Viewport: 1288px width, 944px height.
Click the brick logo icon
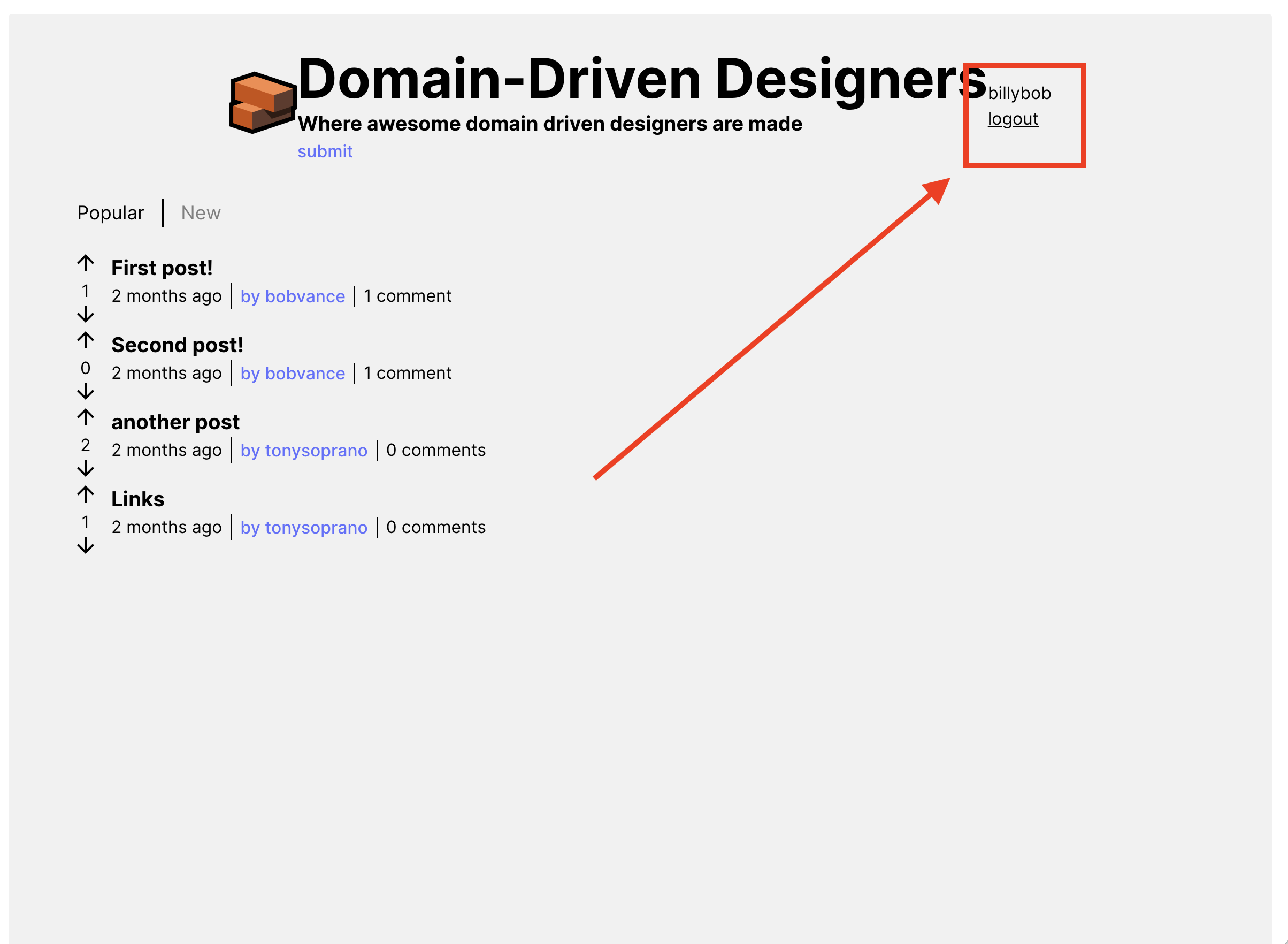pyautogui.click(x=263, y=103)
